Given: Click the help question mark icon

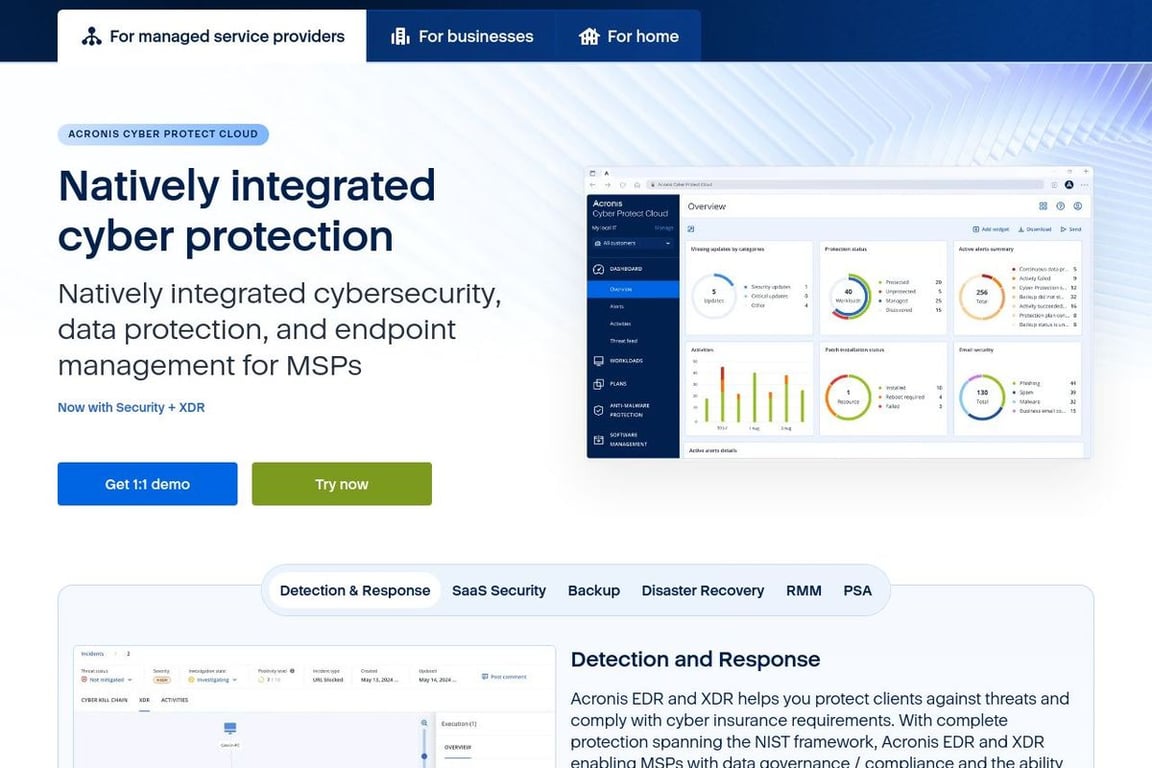Looking at the screenshot, I should [x=1060, y=207].
